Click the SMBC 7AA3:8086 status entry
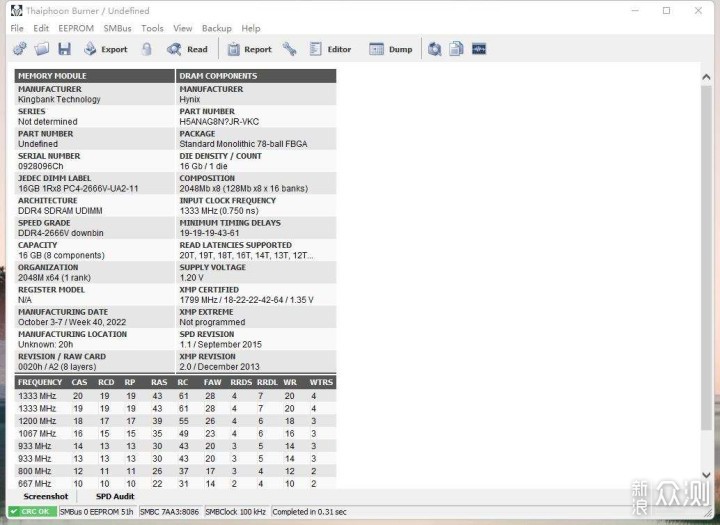This screenshot has height=525, width=720. [169, 512]
